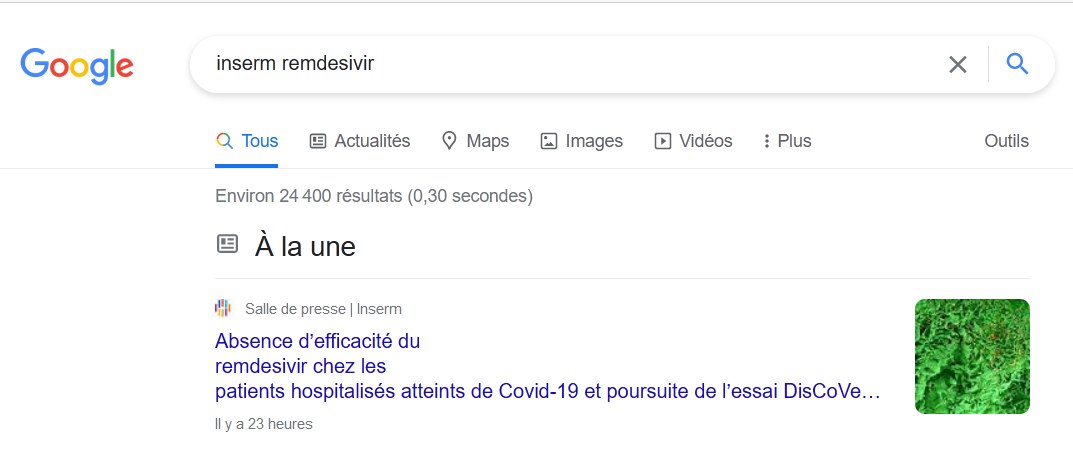
Task: Click the blue magnifier search icon
Action: coord(1018,64)
